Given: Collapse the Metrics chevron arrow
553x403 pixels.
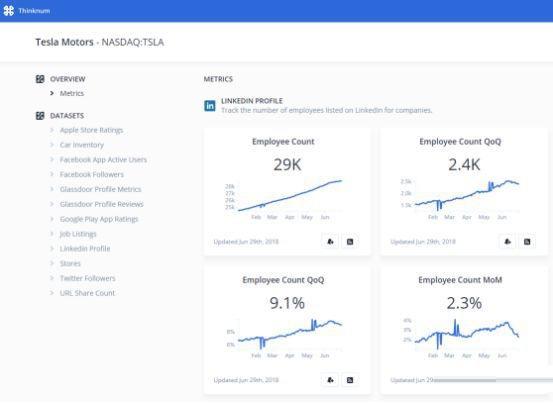Looking at the screenshot, I should [52, 93].
